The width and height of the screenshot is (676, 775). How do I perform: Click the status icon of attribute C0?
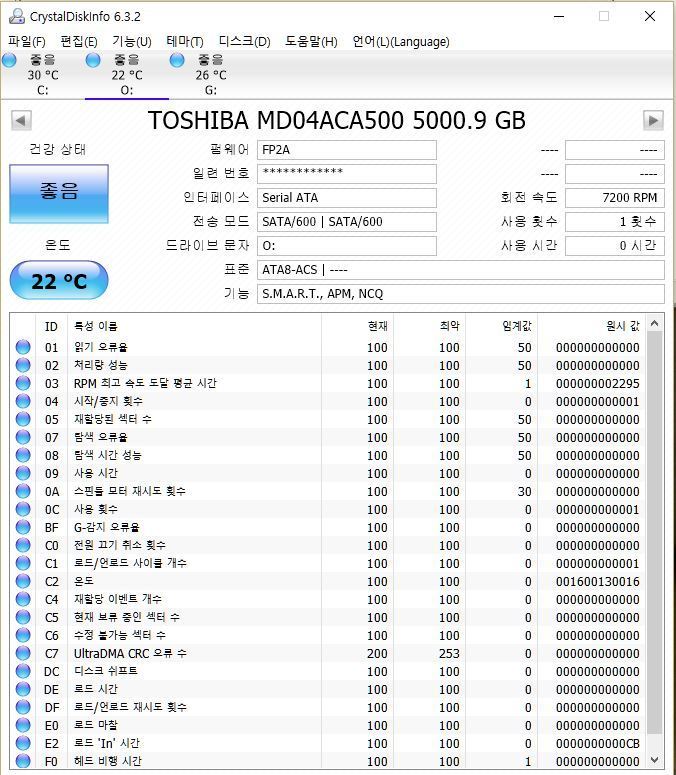point(23,545)
